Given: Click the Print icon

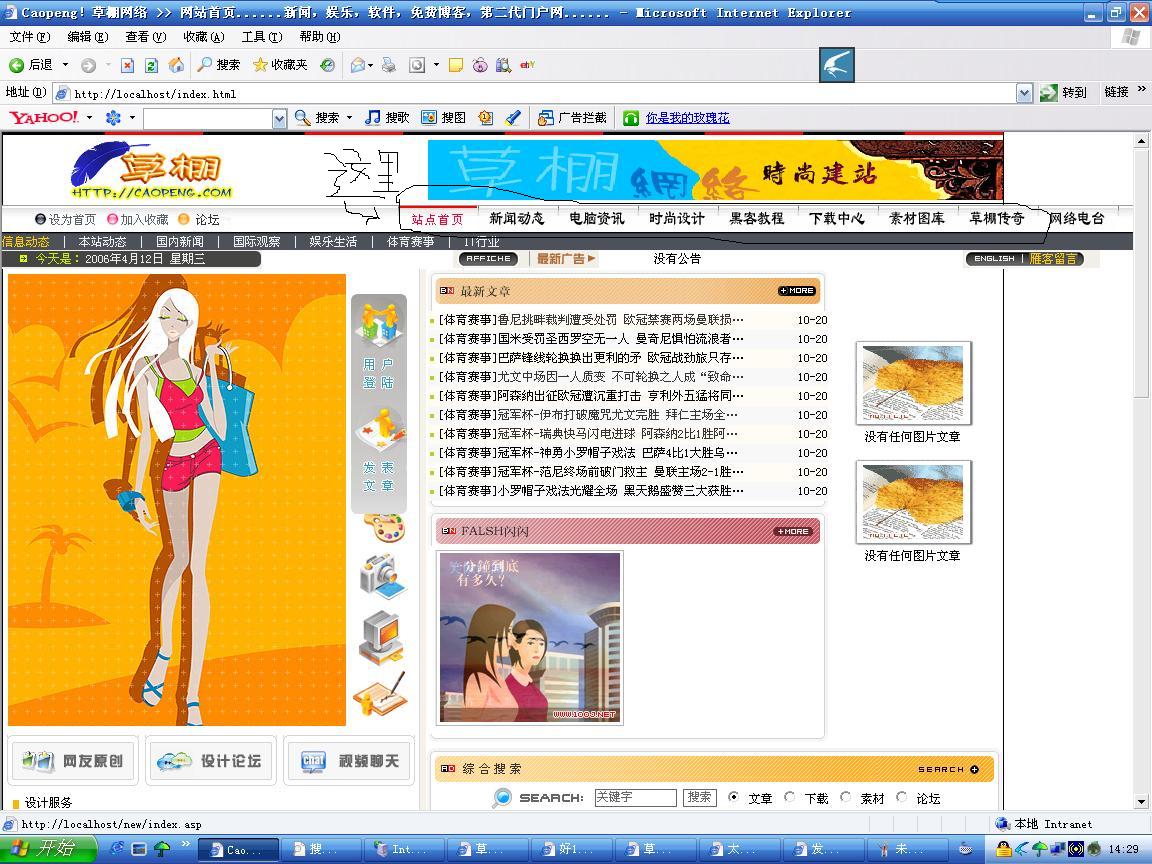Looking at the screenshot, I should (x=389, y=65).
